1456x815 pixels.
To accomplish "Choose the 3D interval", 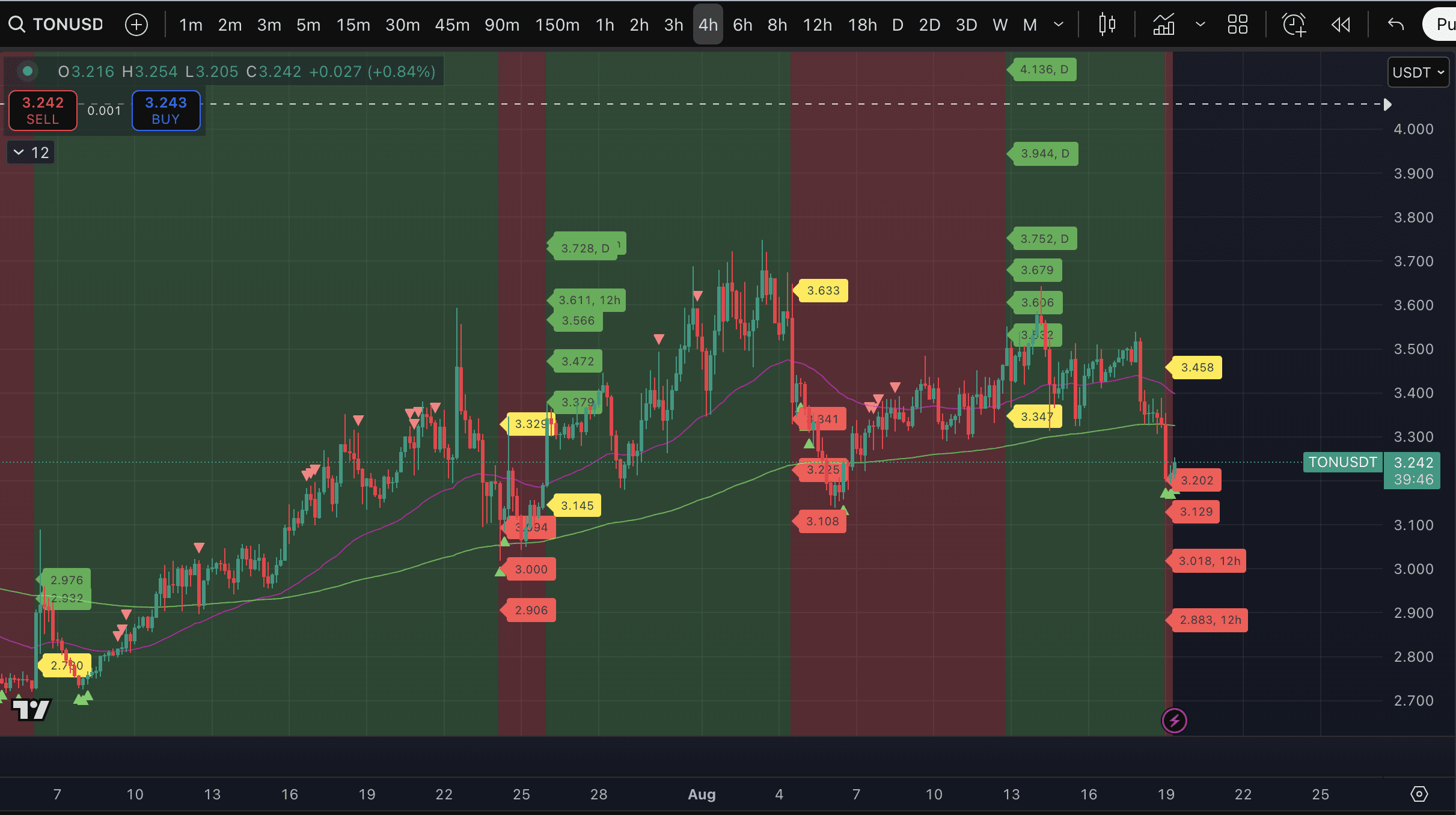I will click(966, 25).
